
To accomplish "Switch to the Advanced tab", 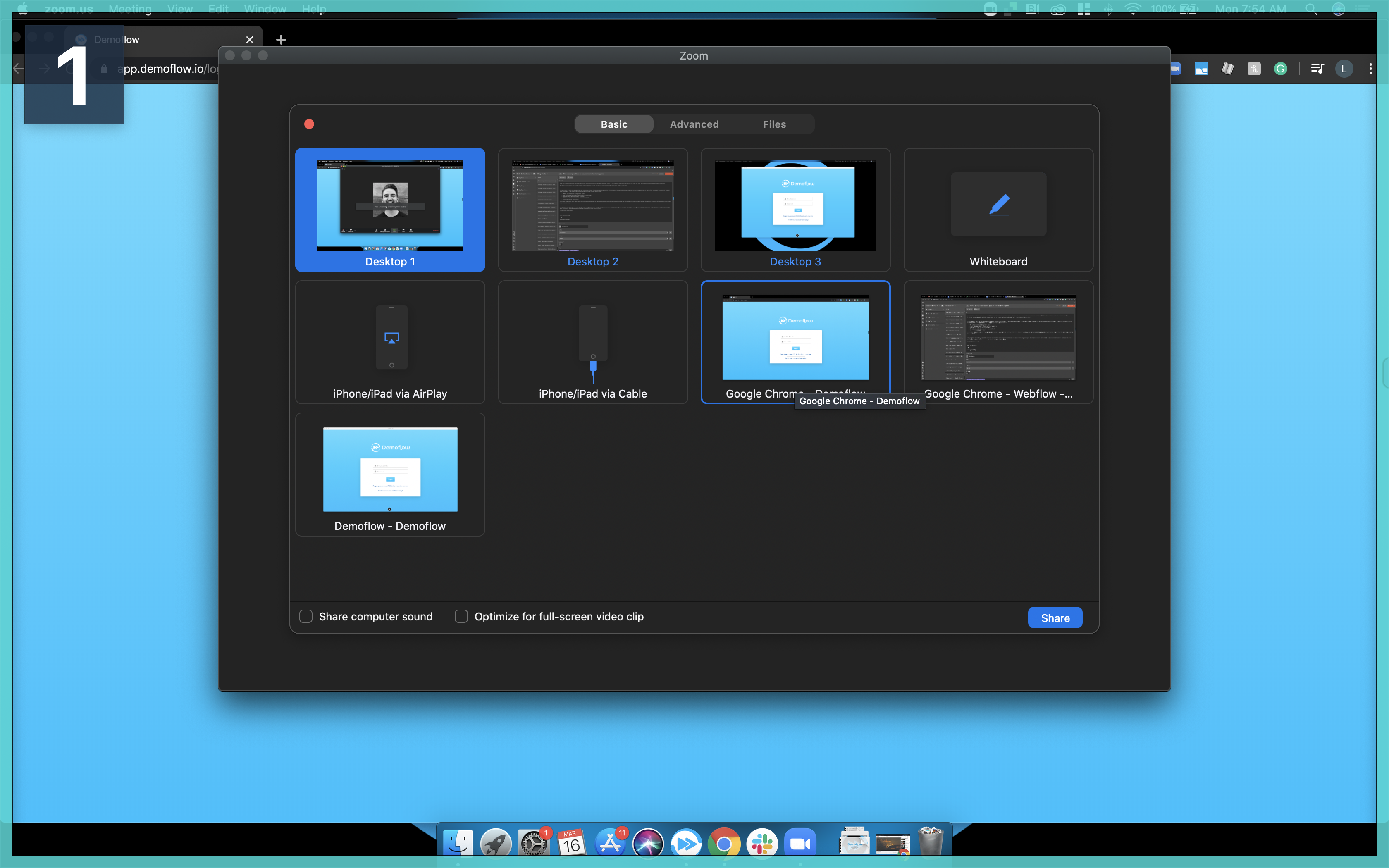I will (x=694, y=124).
